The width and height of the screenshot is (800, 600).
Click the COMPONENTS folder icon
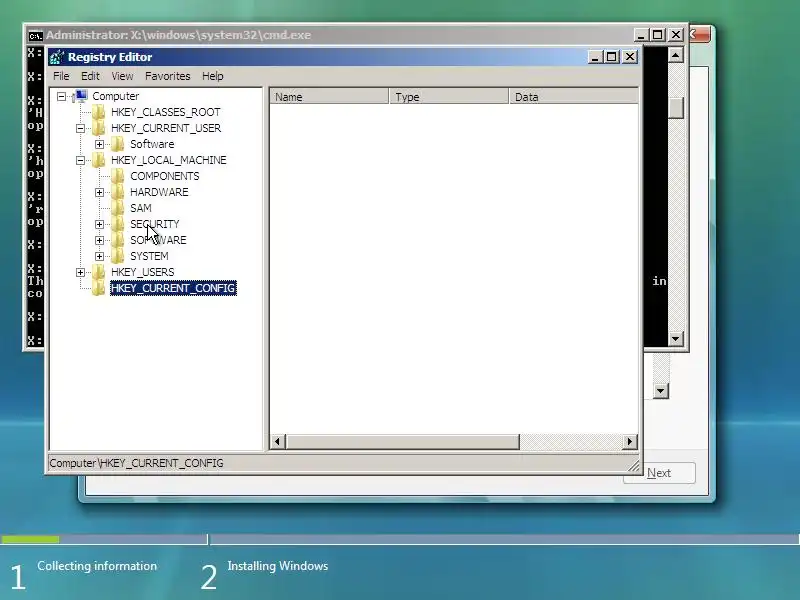click(x=117, y=176)
